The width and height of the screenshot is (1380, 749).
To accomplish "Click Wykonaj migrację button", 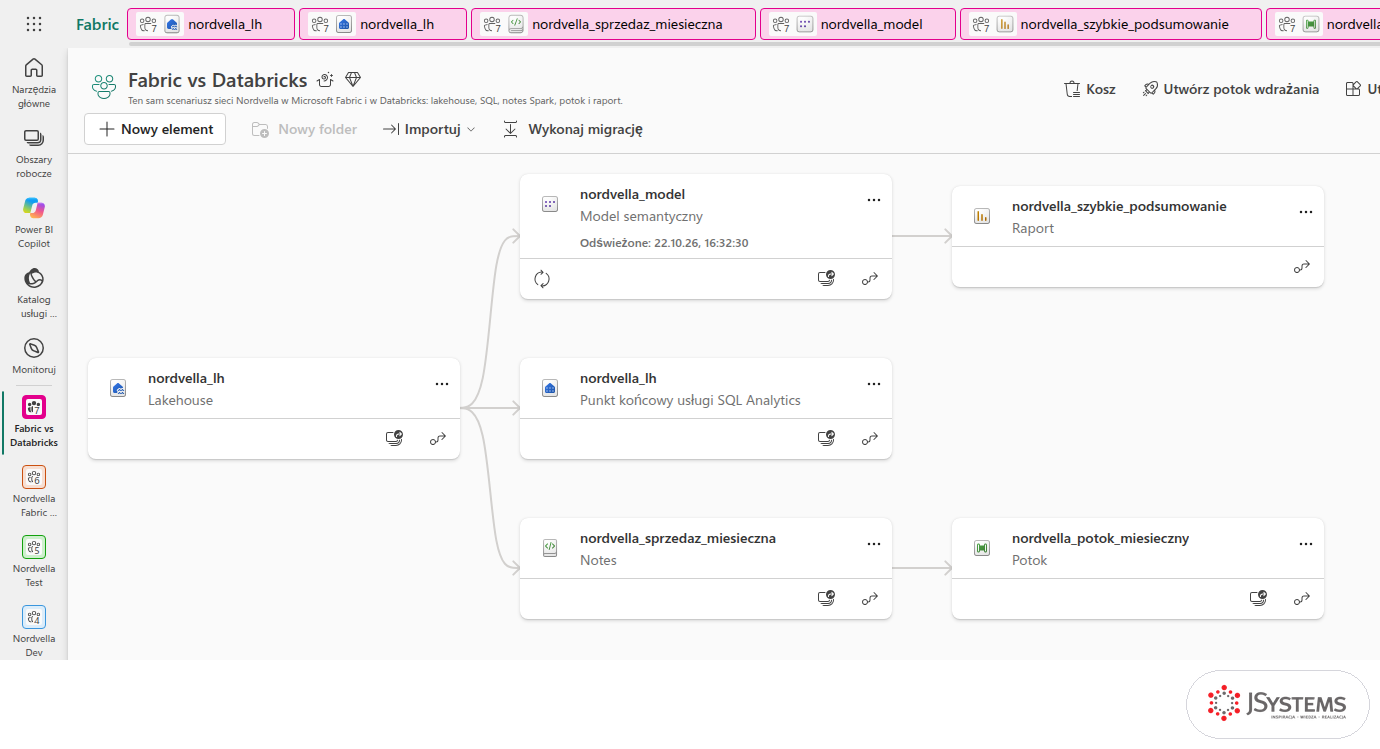I will tap(572, 129).
